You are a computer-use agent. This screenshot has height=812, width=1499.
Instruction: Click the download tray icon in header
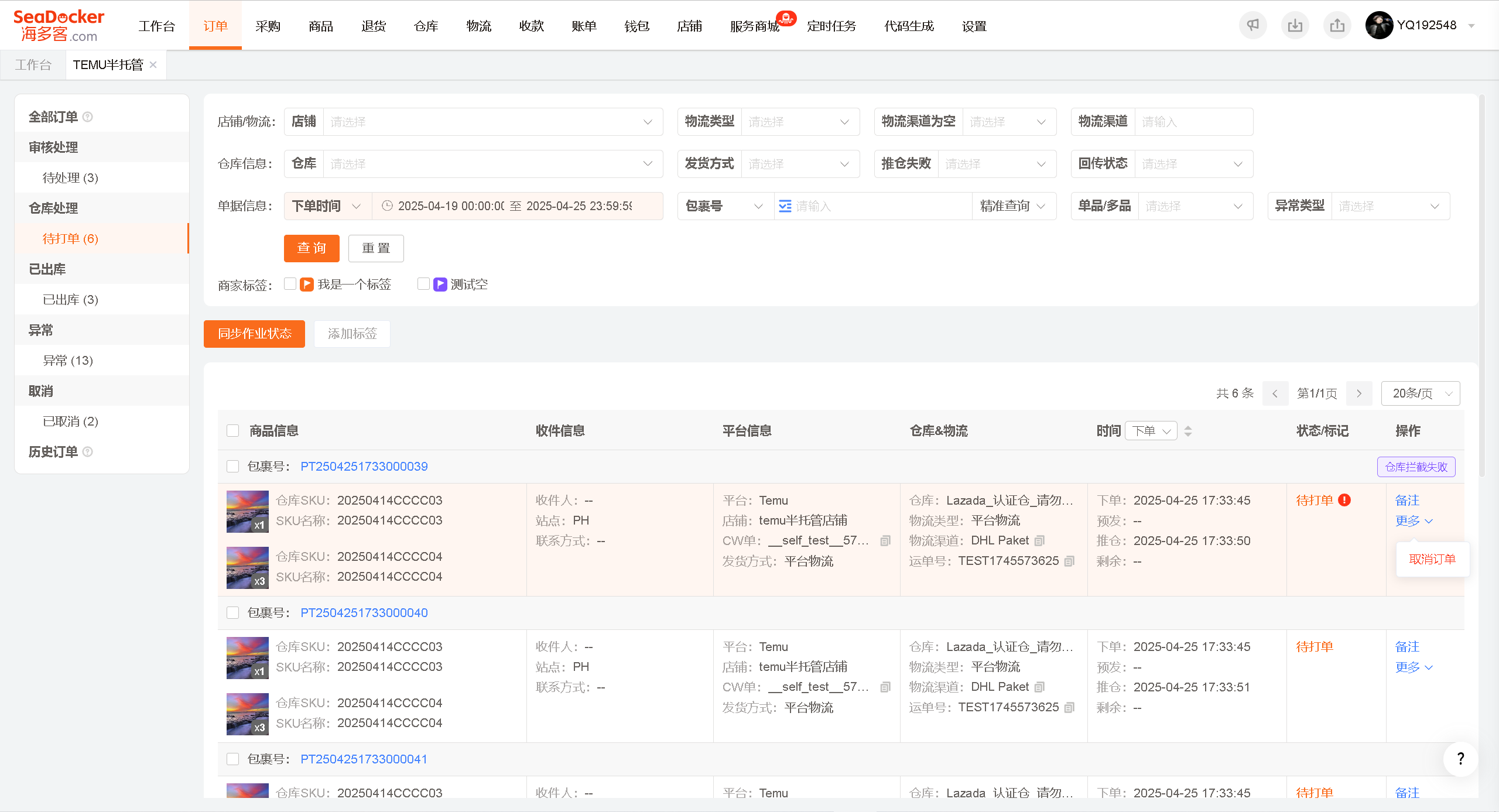(x=1295, y=25)
